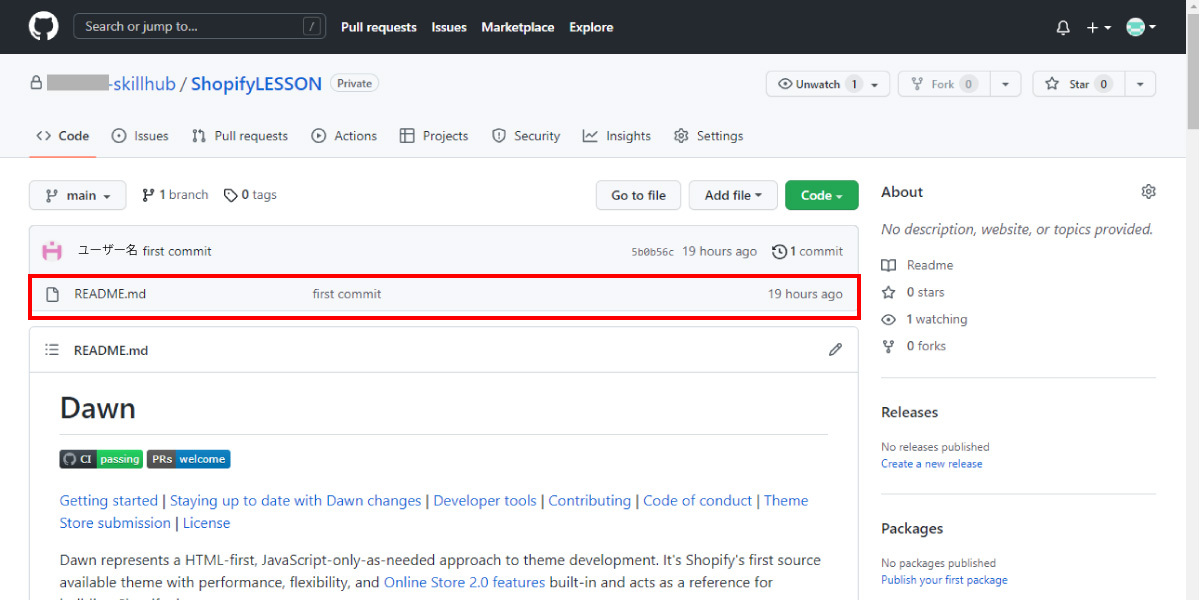Open the first commit message in header

(x=177, y=251)
